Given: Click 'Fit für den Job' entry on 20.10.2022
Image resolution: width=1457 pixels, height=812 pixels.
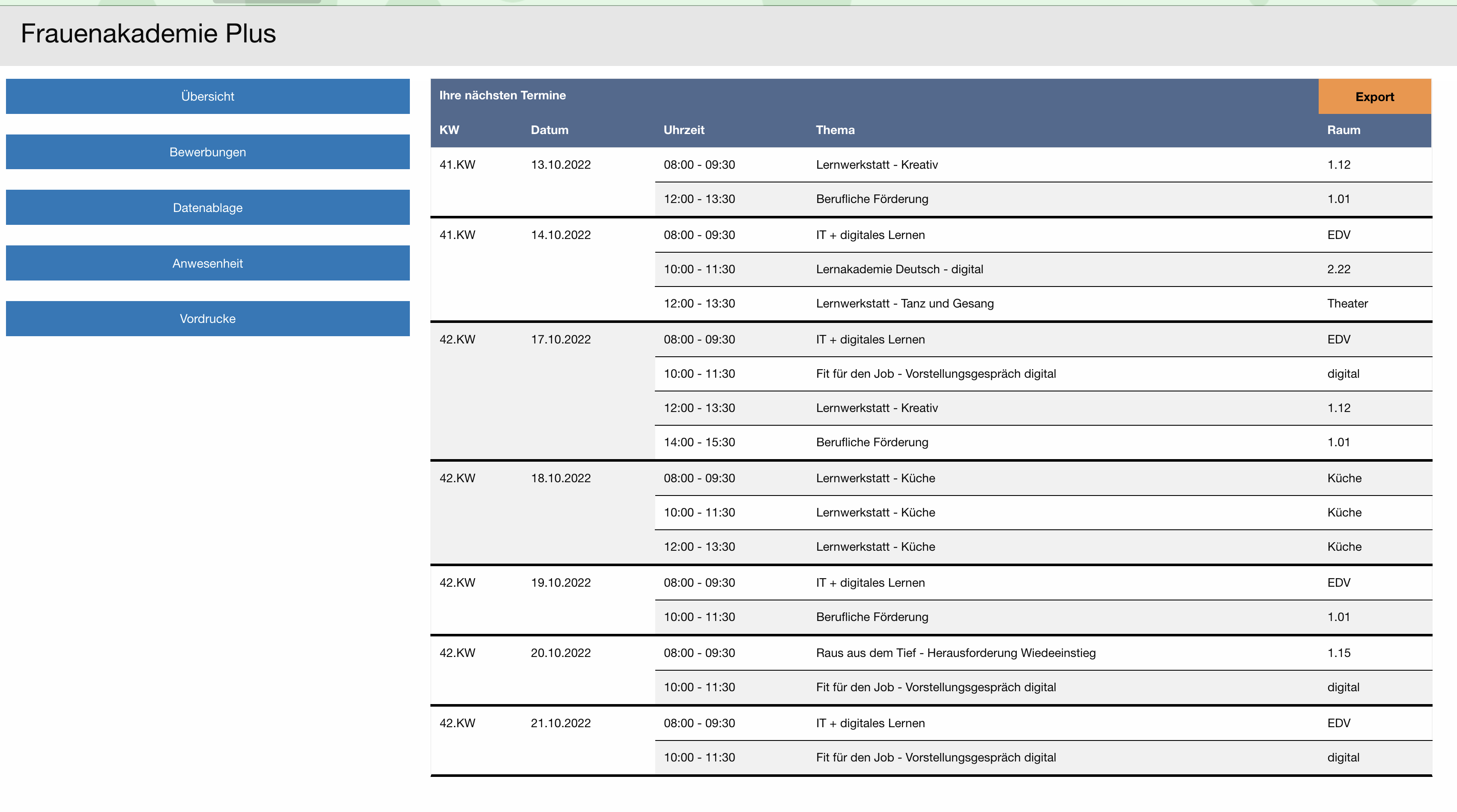Looking at the screenshot, I should click(935, 687).
